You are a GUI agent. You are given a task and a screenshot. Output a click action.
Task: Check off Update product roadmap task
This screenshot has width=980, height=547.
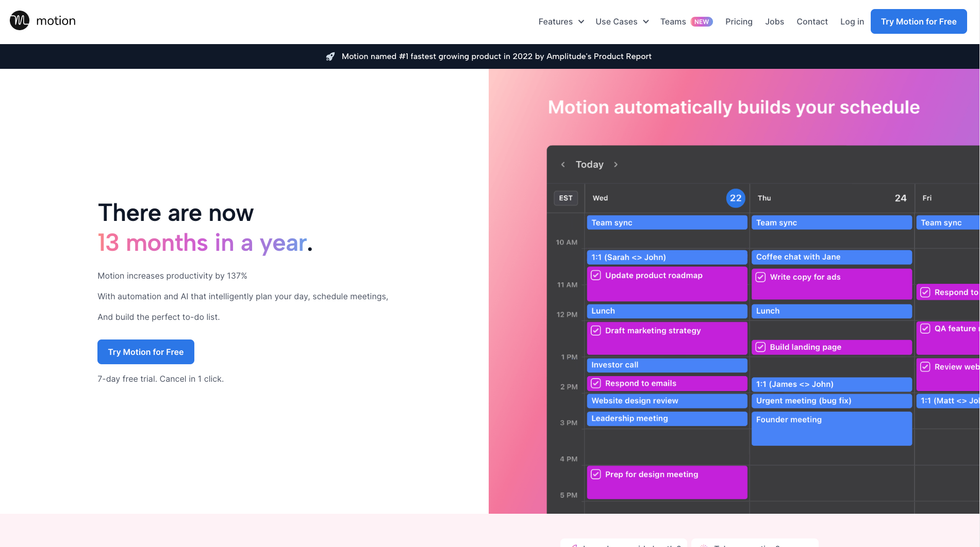[596, 275]
